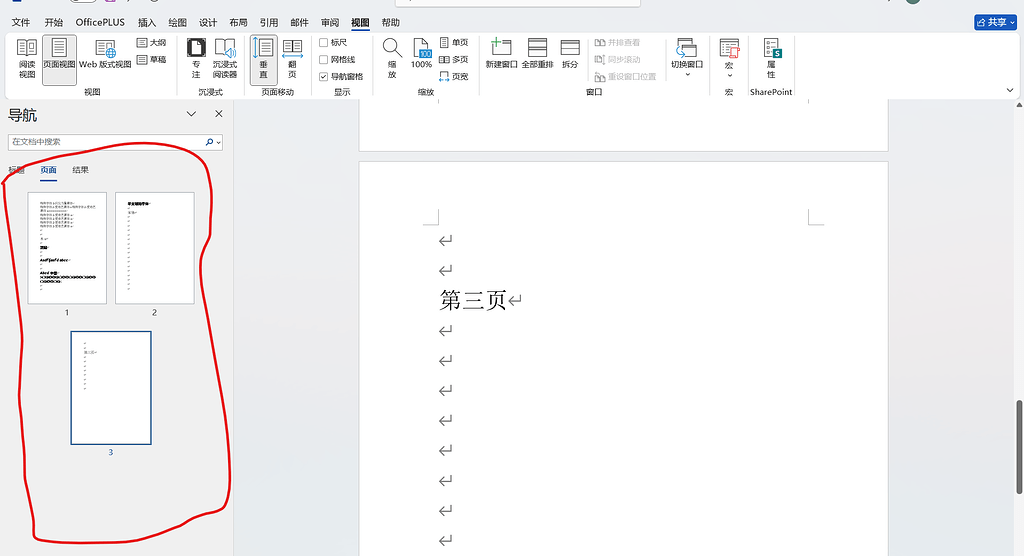Viewport: 1024px width, 556px height.
Task: Split the window (拆分)
Action: click(570, 54)
